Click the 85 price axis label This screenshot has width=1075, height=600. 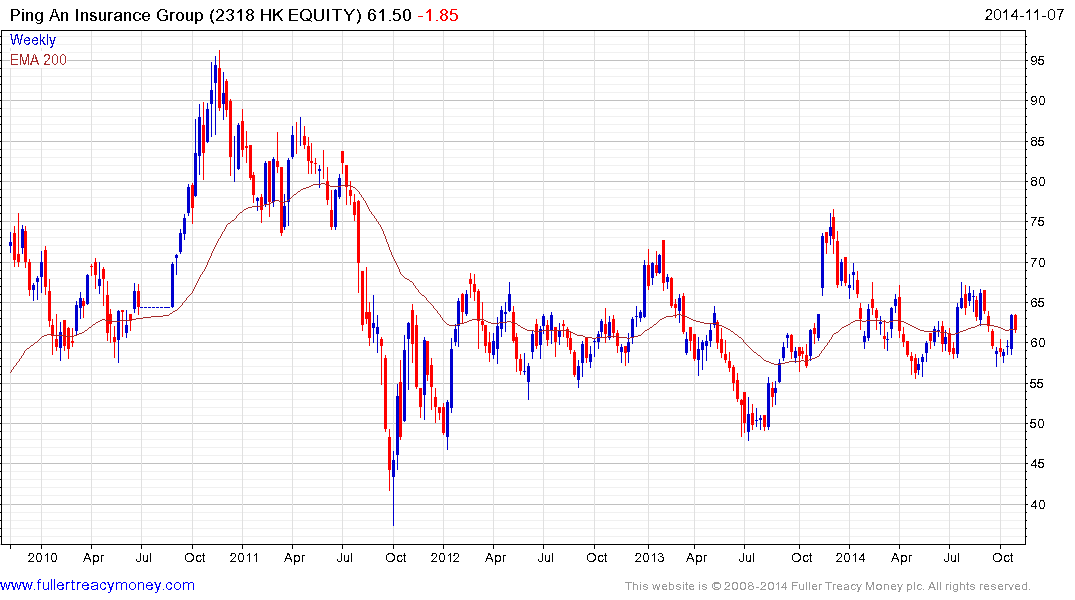1037,141
